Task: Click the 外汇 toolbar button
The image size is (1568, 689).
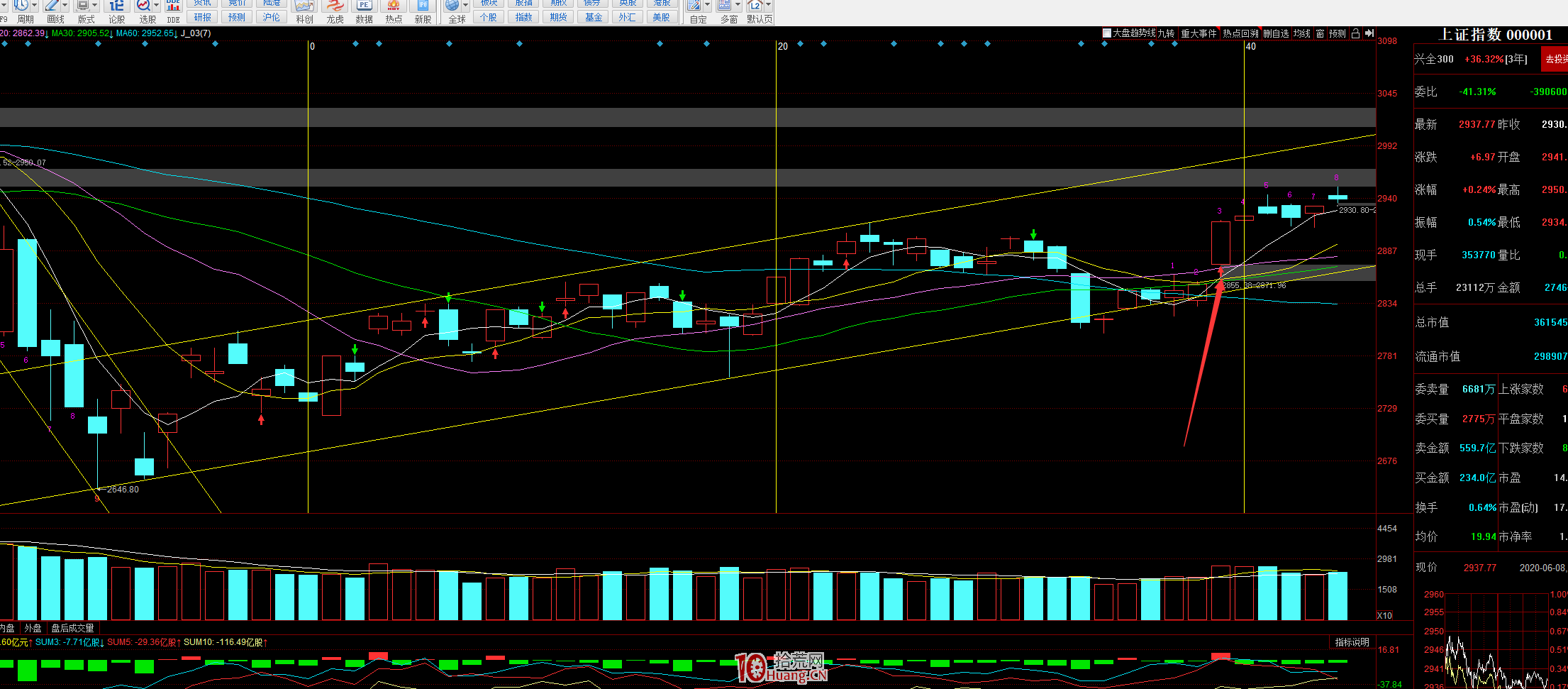Action: 627,17
